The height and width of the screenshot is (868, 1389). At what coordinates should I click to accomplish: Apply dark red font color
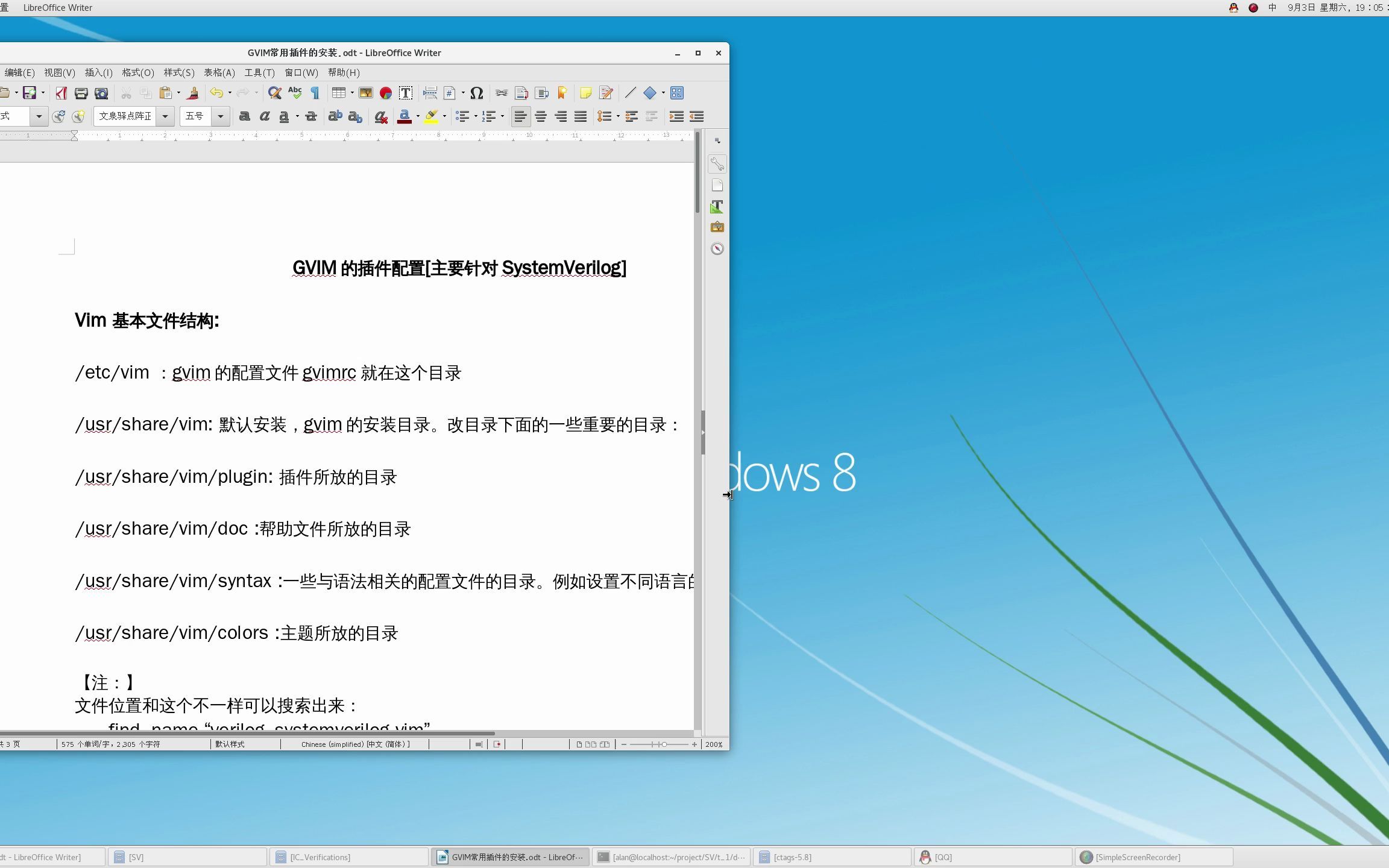405,116
